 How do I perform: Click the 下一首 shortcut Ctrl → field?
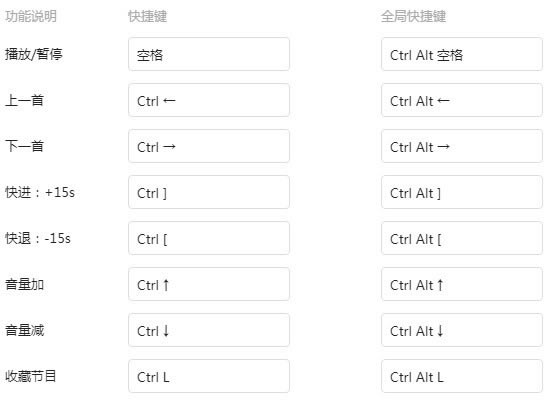[x=209, y=146]
